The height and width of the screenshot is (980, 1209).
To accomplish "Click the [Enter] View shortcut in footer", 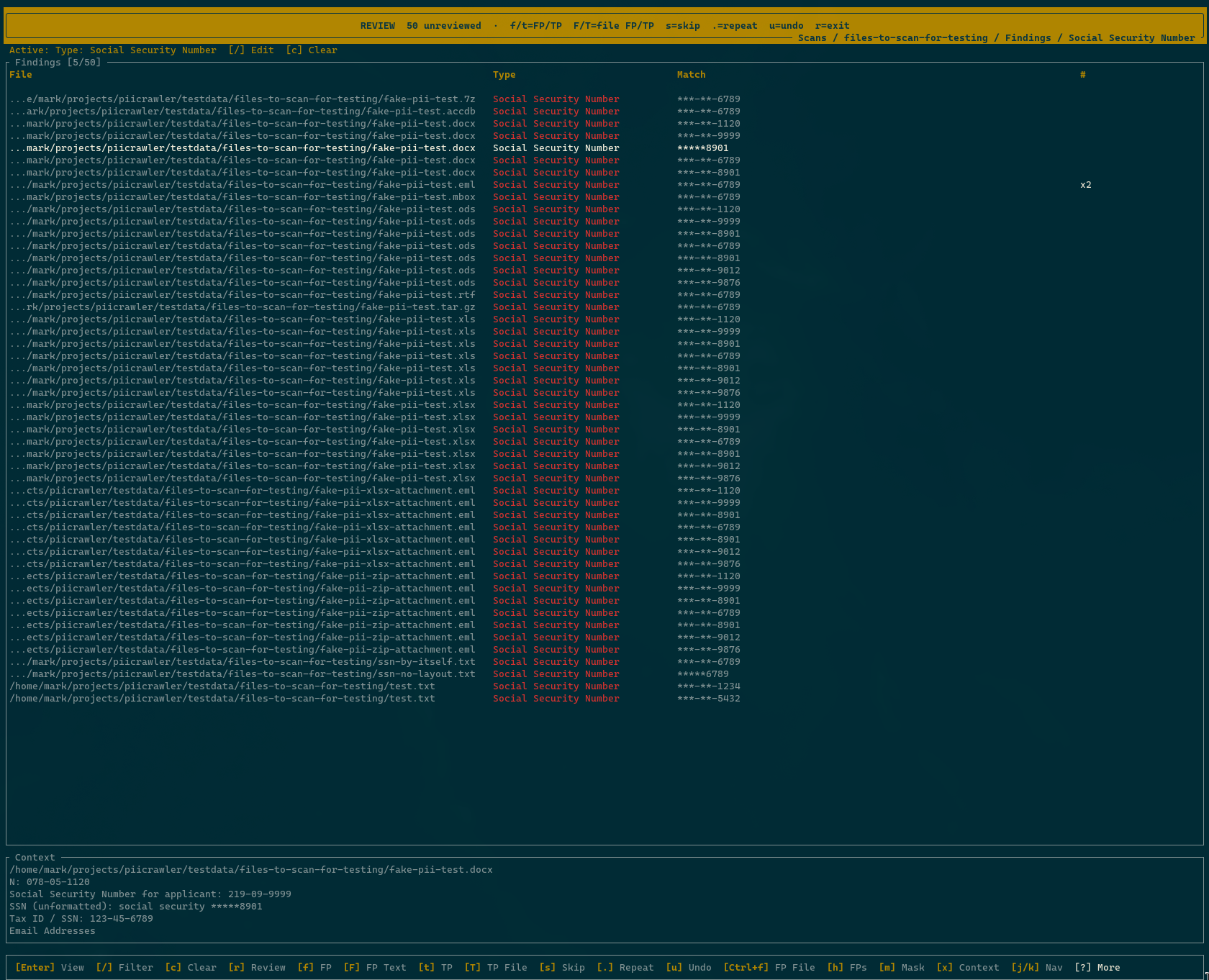I will [x=50, y=967].
